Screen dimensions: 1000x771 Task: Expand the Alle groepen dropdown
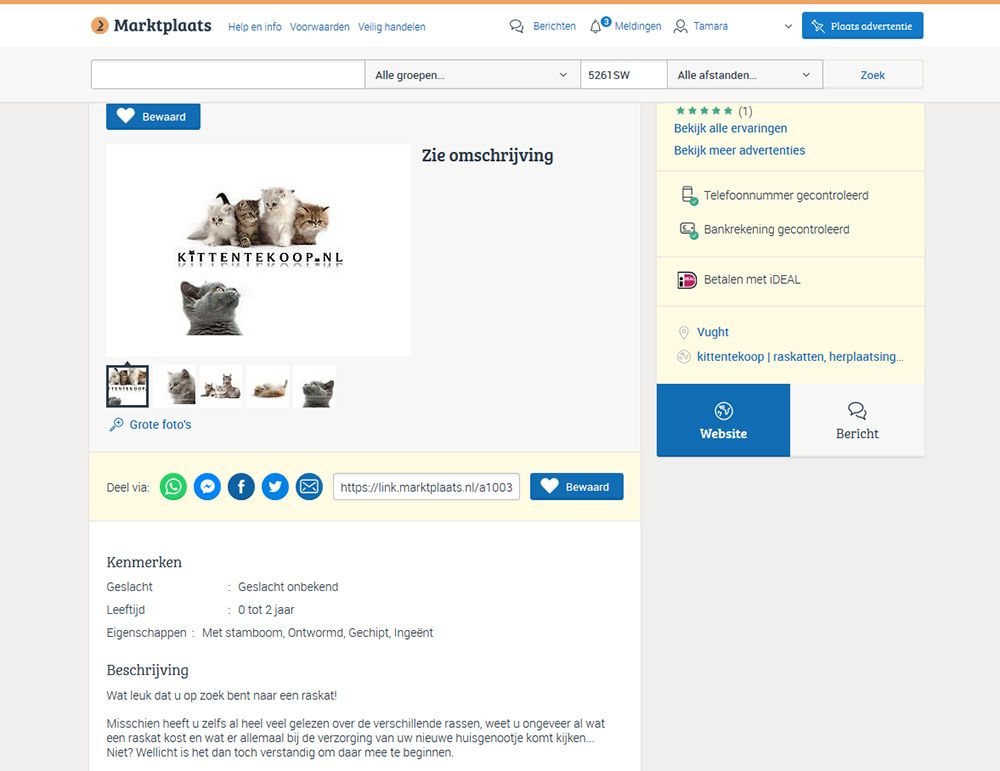pyautogui.click(x=472, y=75)
